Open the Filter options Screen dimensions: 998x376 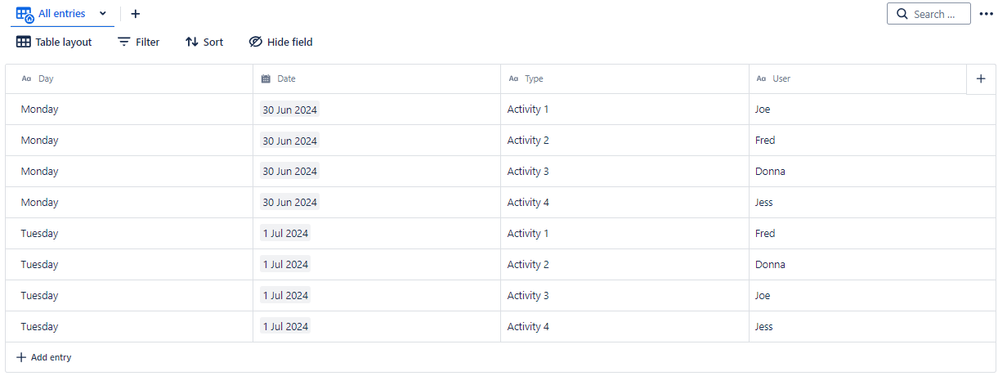(x=139, y=42)
